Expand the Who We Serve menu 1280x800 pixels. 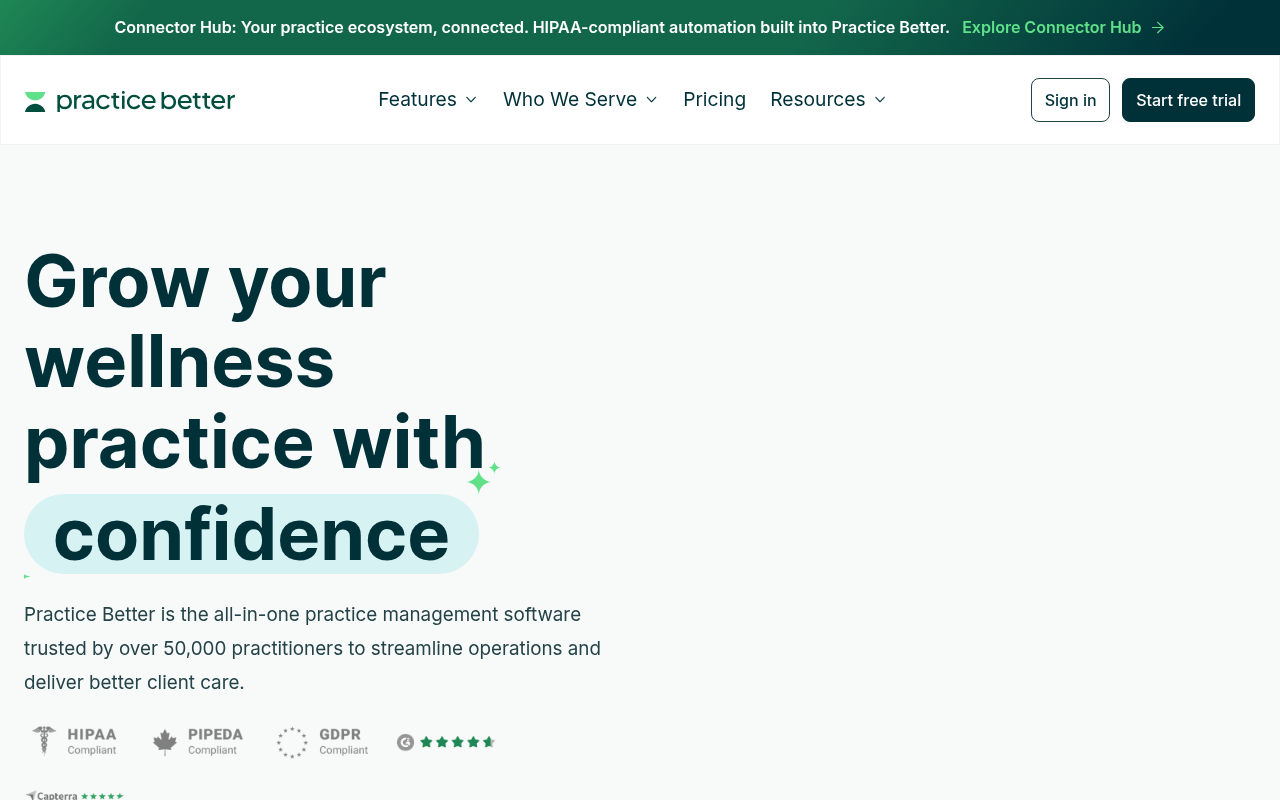580,99
